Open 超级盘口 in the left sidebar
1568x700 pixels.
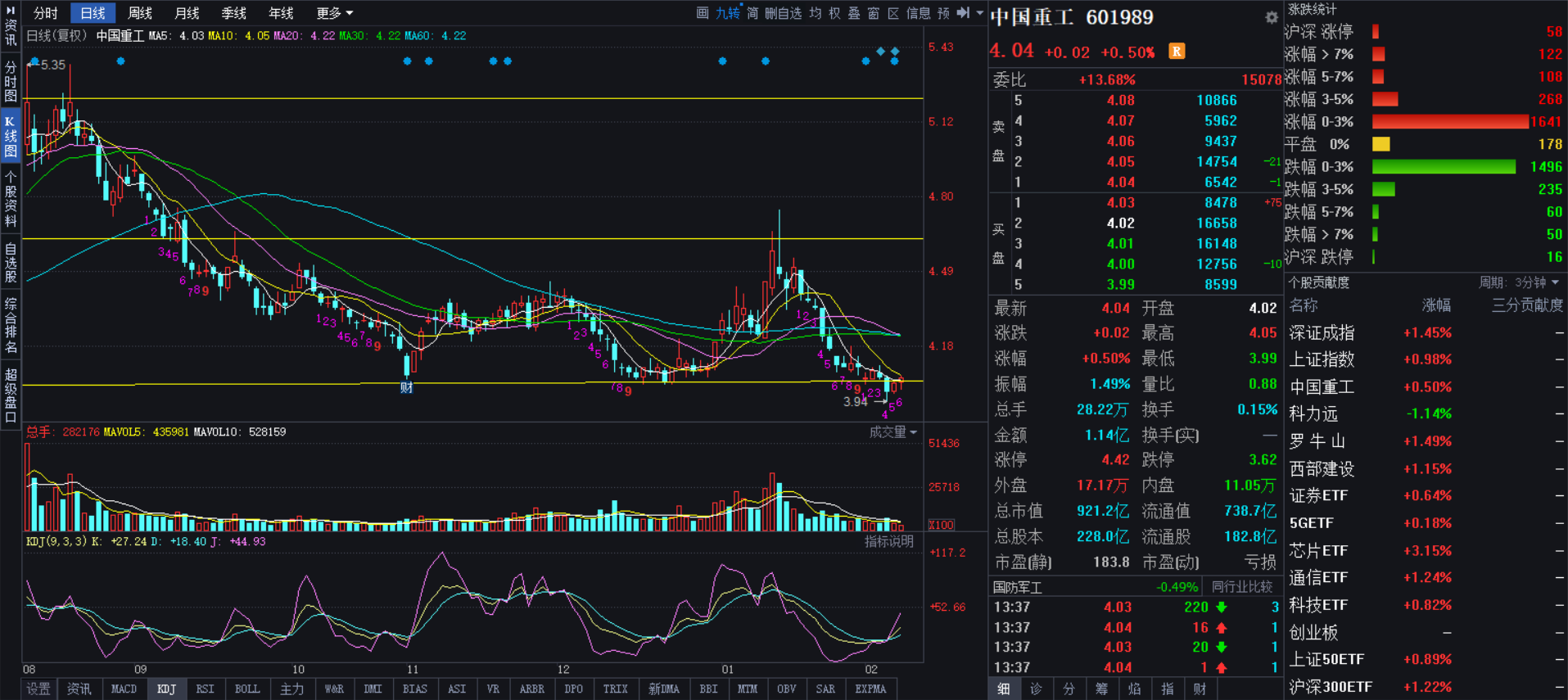[11, 395]
